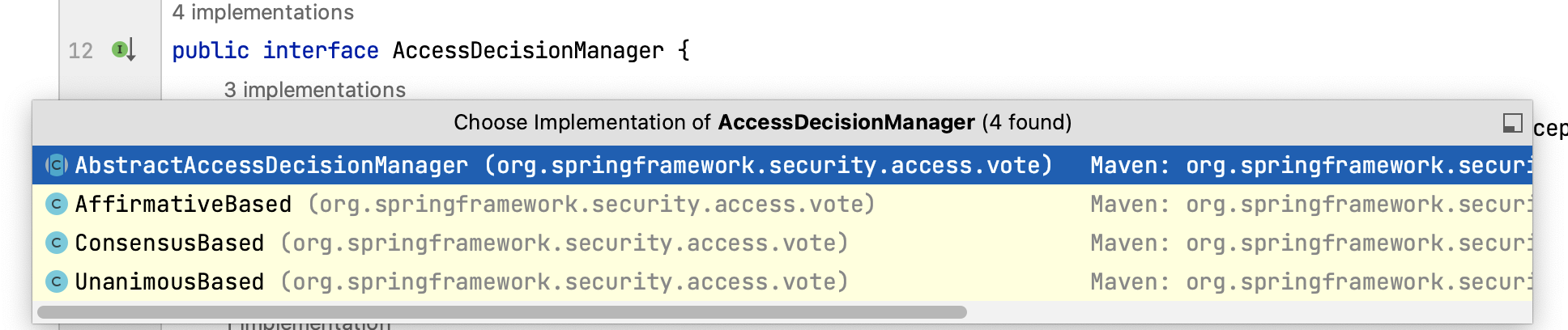1568x330 pixels.
Task: Click the horizontal scrollbar of the popup
Action: tap(502, 312)
